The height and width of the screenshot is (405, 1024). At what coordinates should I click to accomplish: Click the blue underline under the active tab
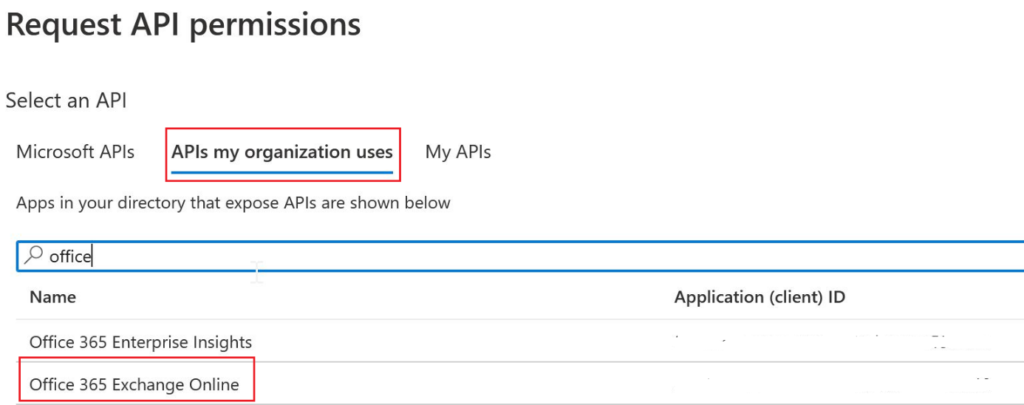(282, 171)
